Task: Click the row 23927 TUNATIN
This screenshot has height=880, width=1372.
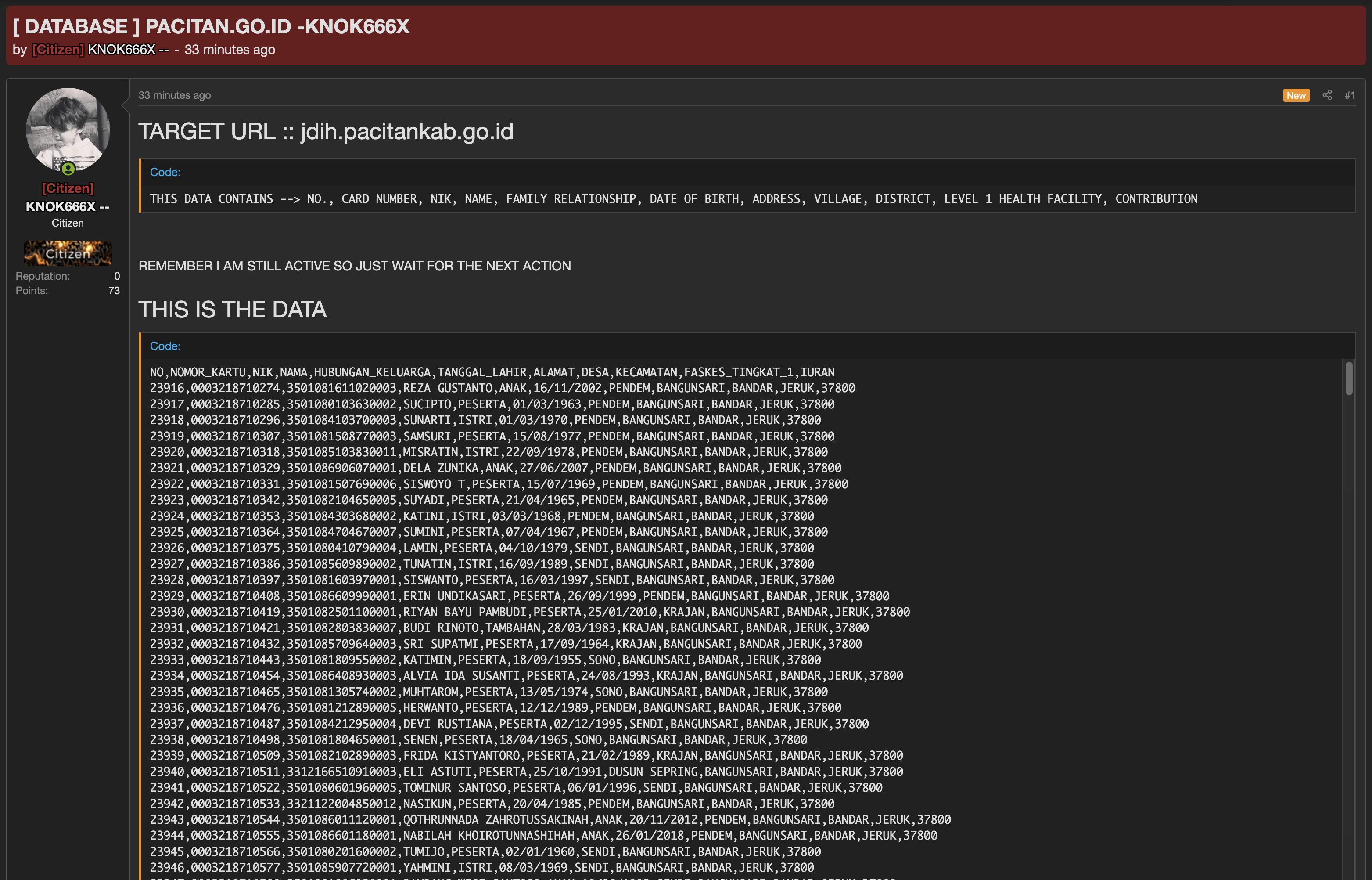Action: point(481,564)
